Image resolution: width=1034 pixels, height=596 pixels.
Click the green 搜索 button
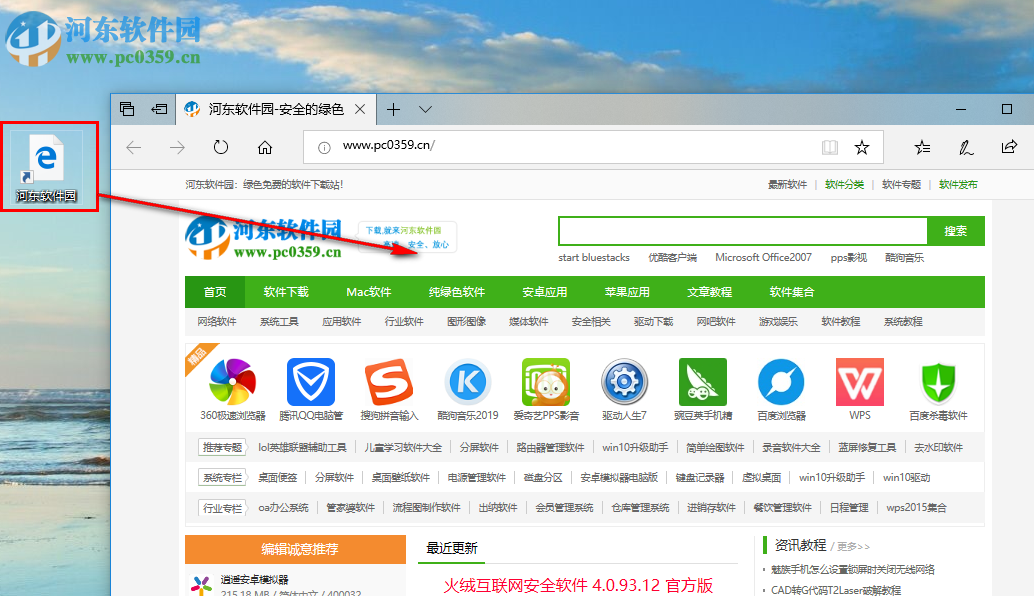pos(954,230)
